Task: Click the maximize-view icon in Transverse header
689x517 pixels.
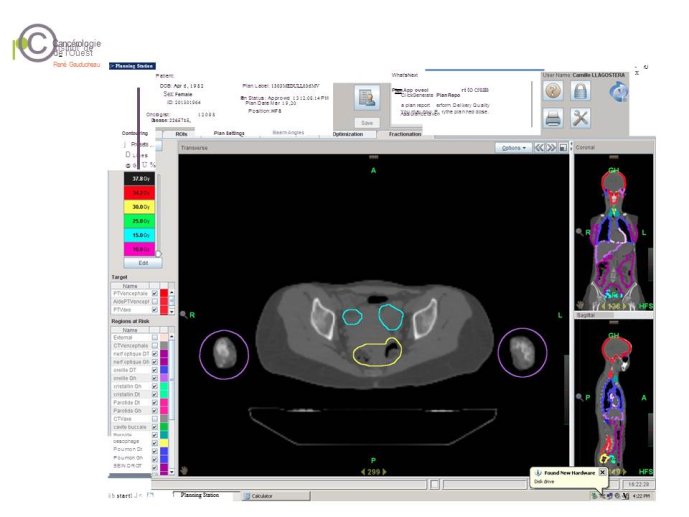Action: coord(563,148)
